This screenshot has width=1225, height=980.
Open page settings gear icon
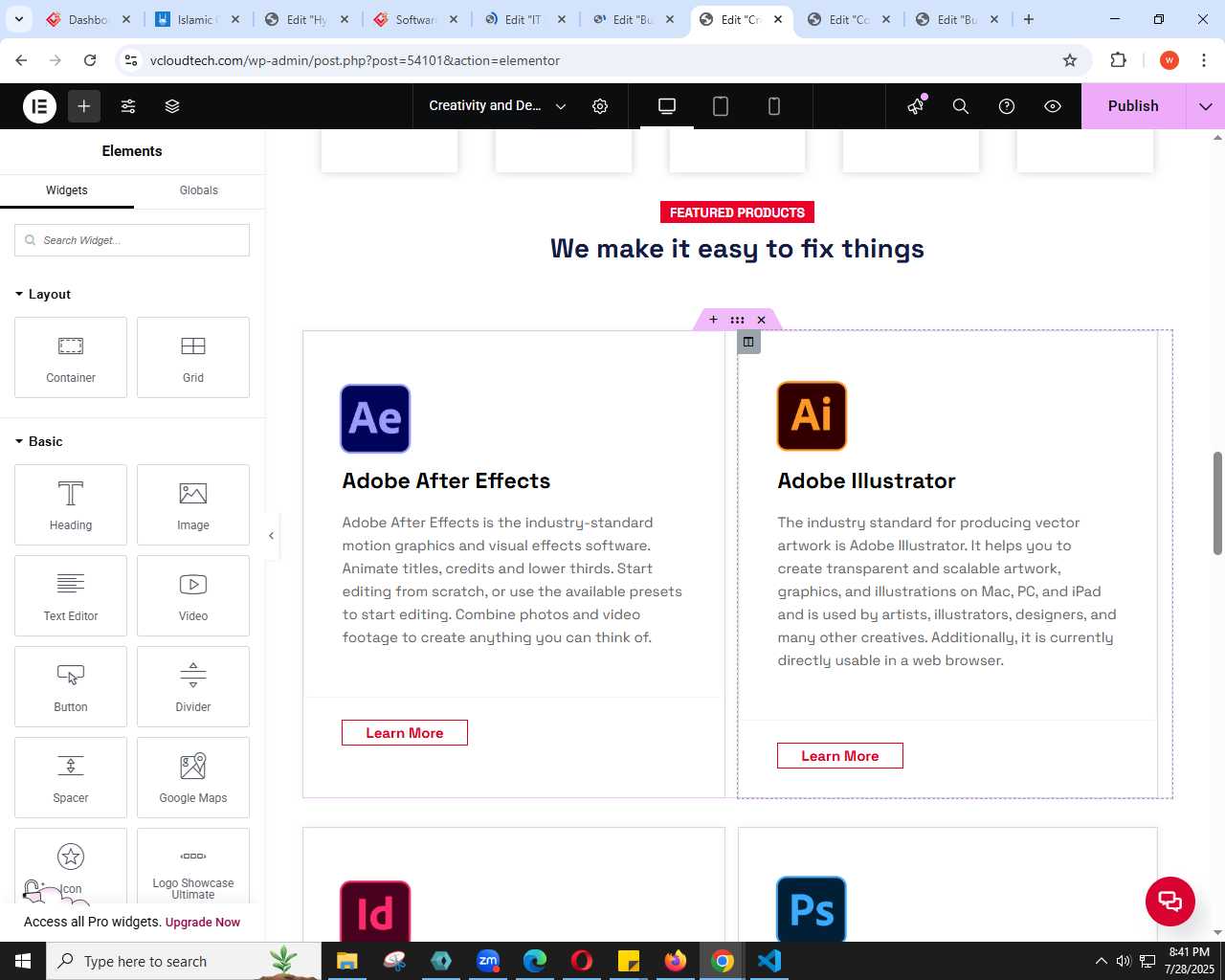[600, 106]
